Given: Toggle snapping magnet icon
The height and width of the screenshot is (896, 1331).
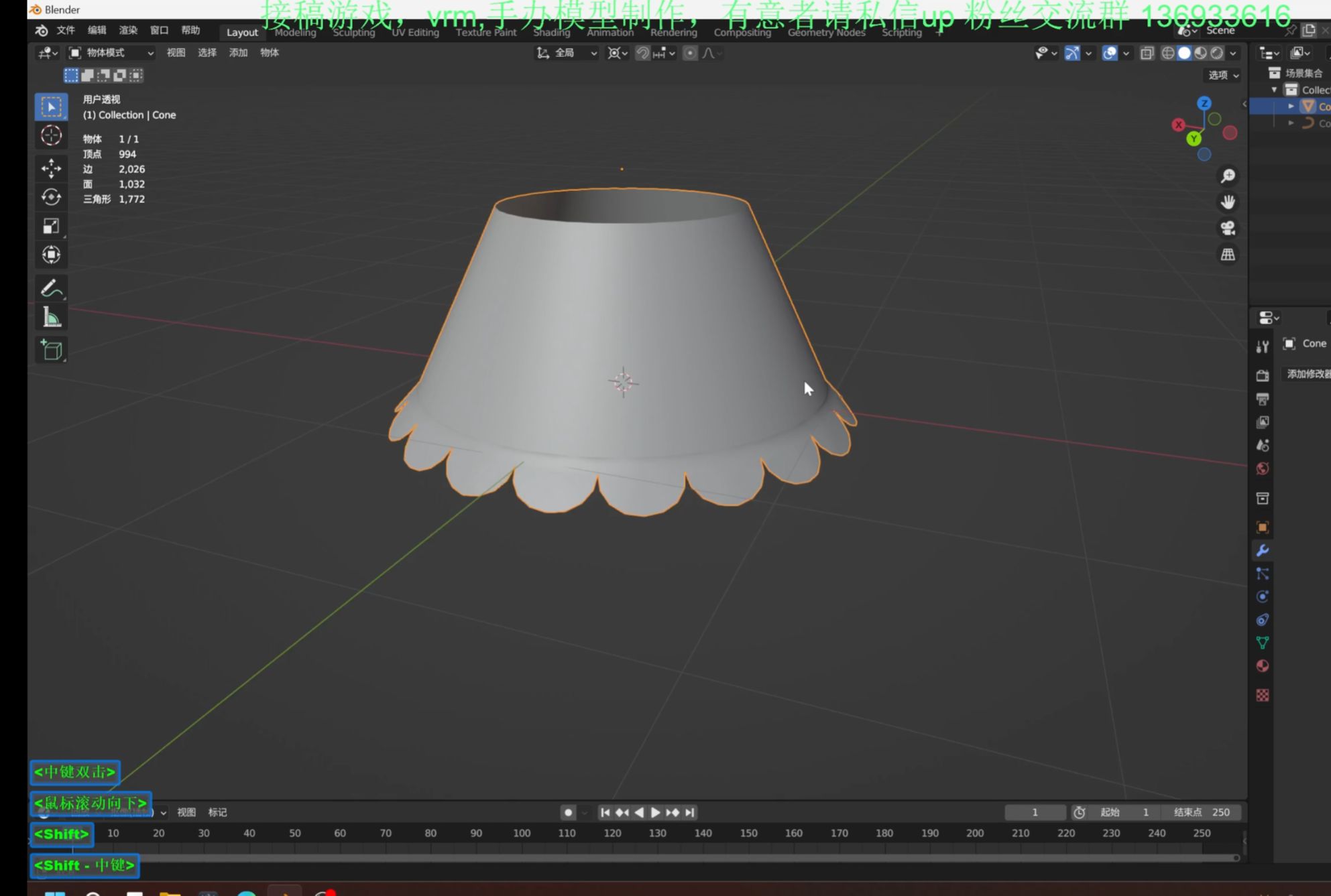Looking at the screenshot, I should click(642, 53).
